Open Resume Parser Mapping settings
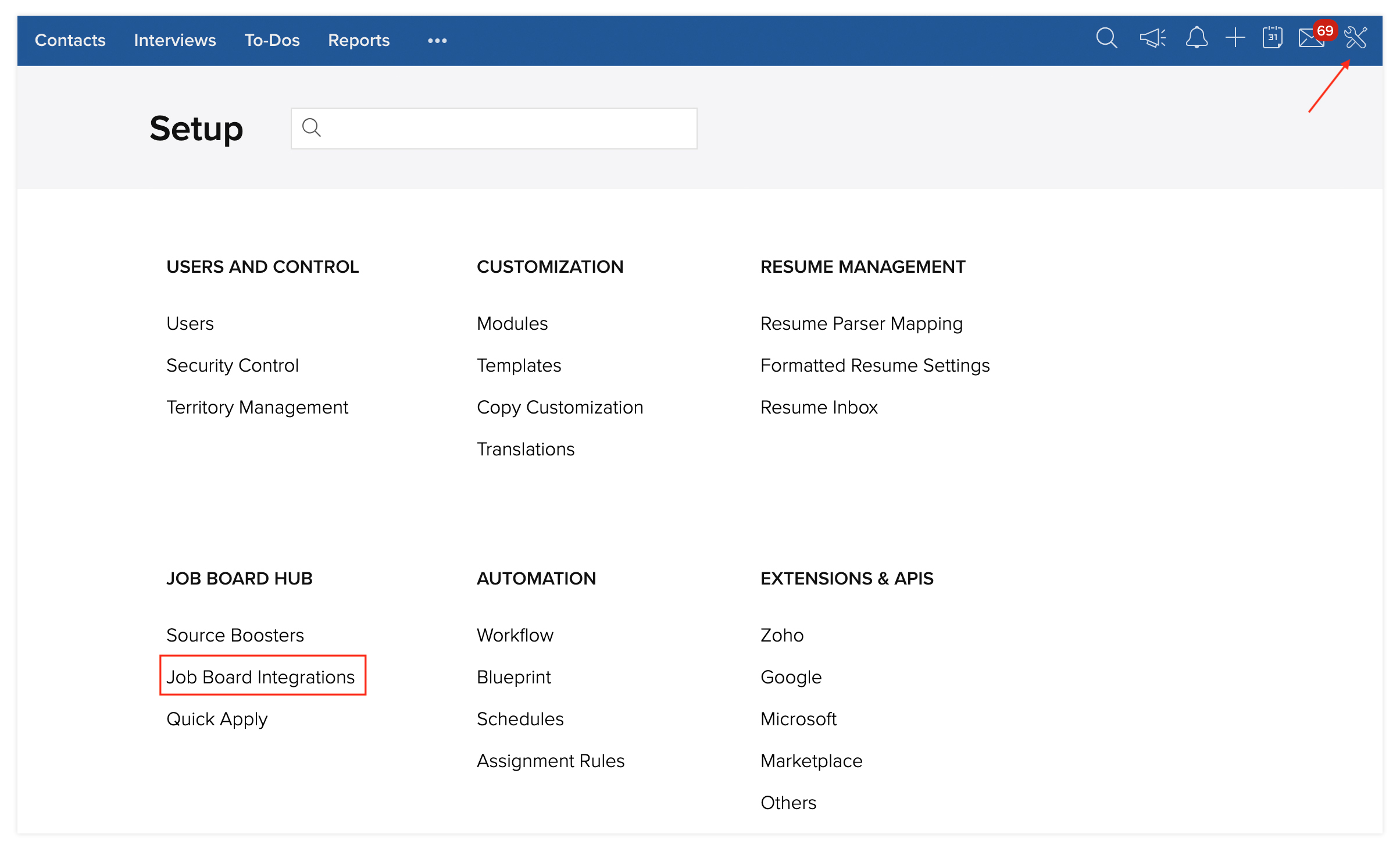Viewport: 1400px width, 848px height. click(861, 323)
